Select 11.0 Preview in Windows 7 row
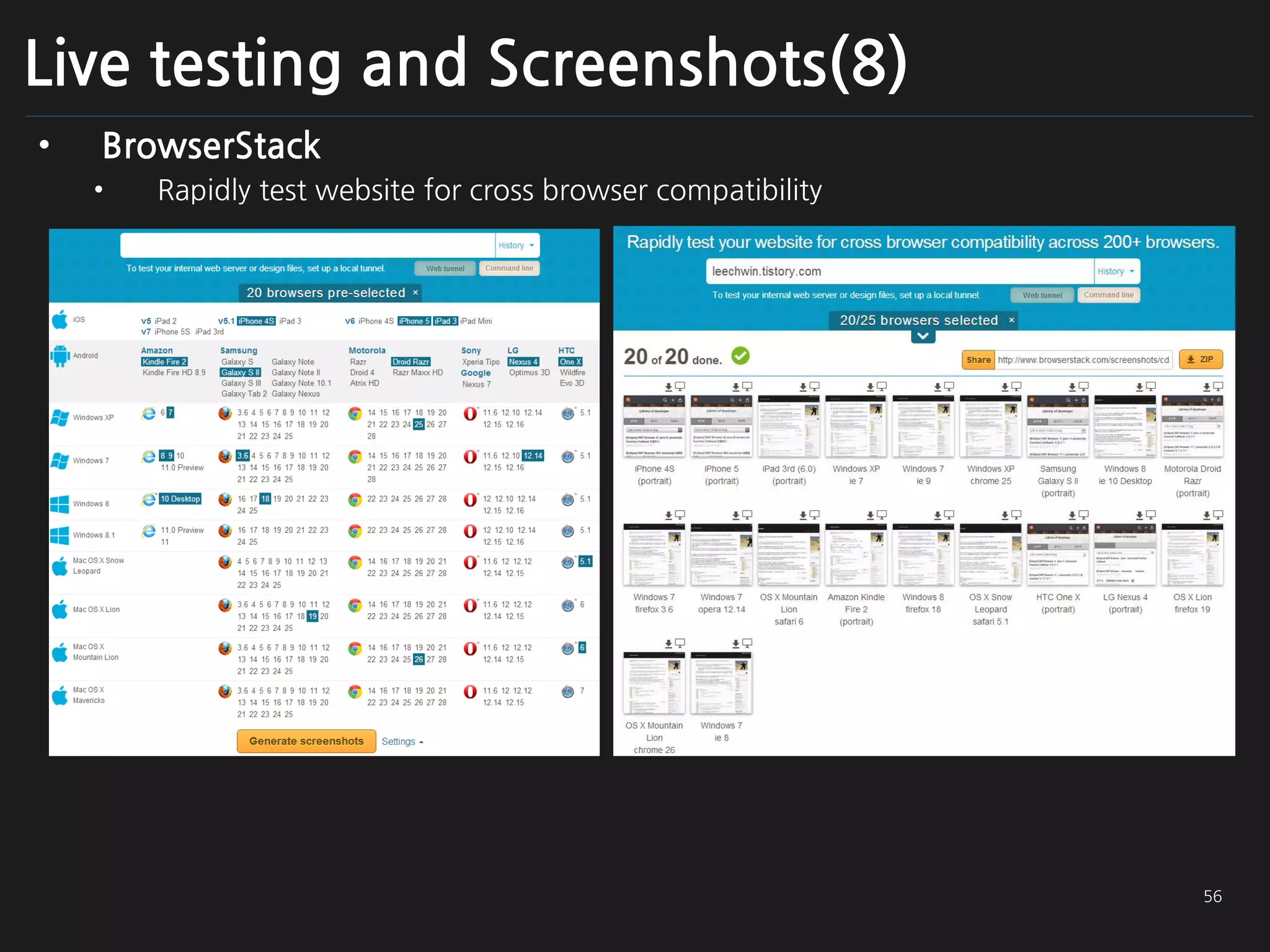Image resolution: width=1270 pixels, height=952 pixels. [182, 468]
